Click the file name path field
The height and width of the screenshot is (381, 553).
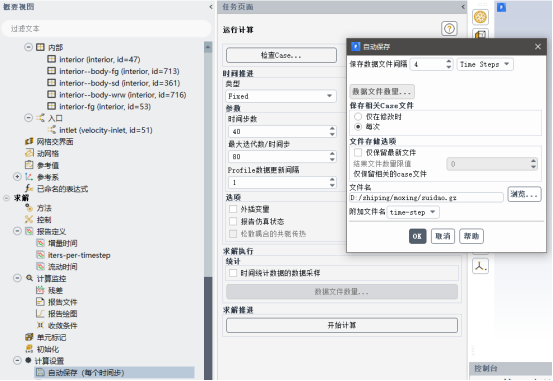(x=426, y=198)
